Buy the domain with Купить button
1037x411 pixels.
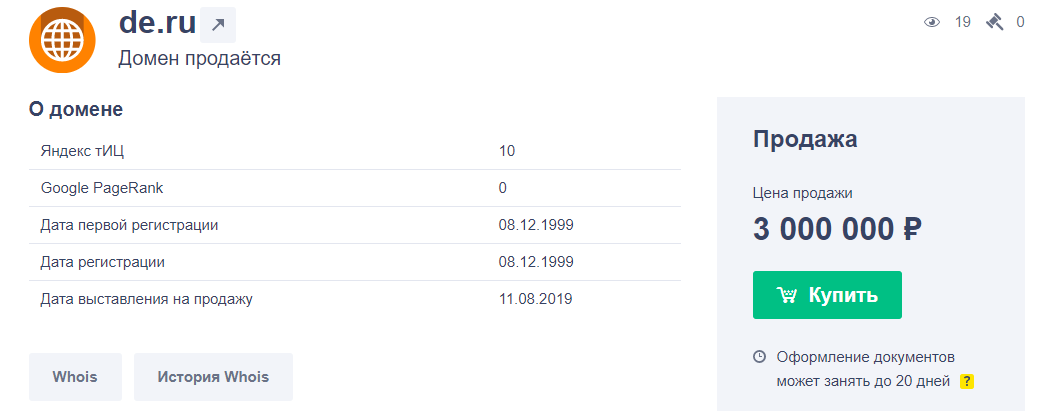tap(827, 295)
